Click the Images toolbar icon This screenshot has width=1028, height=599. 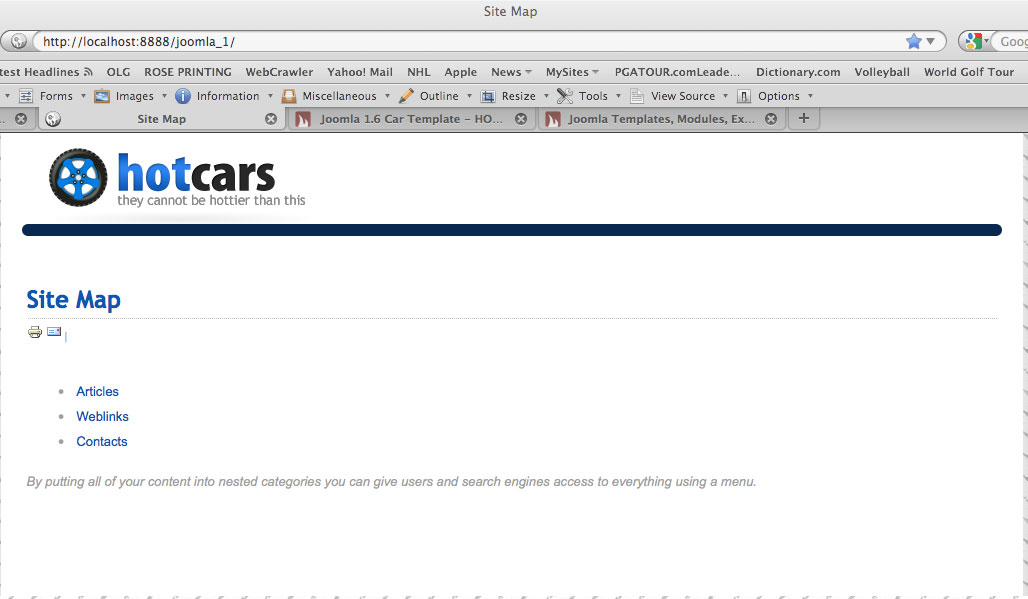tap(102, 96)
